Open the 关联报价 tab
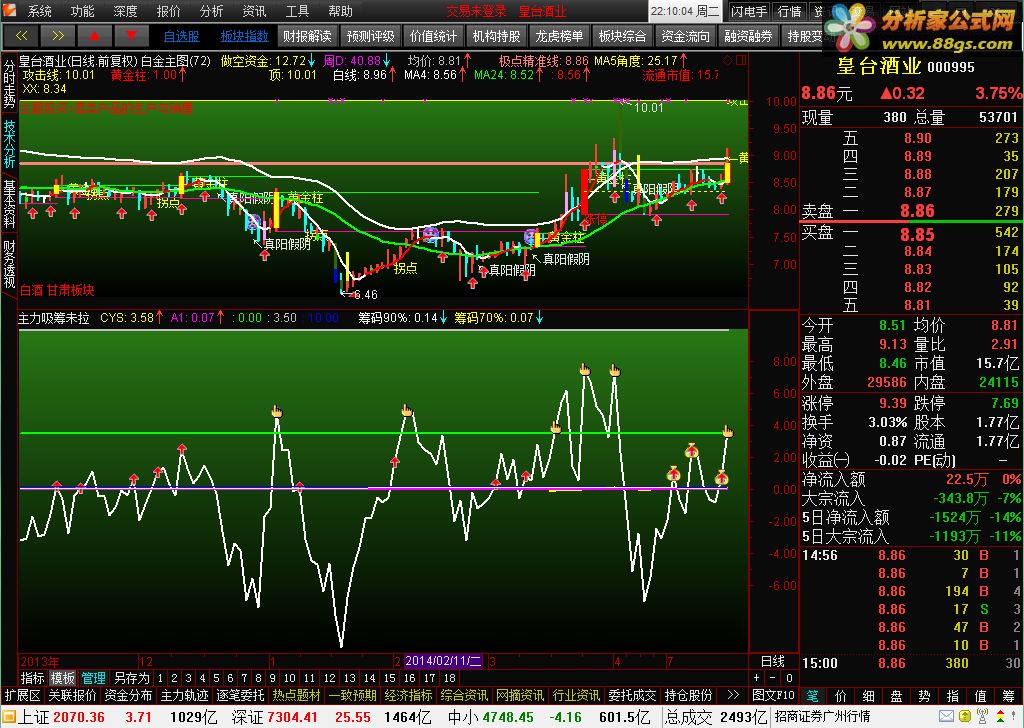1024x728 pixels. 73,695
